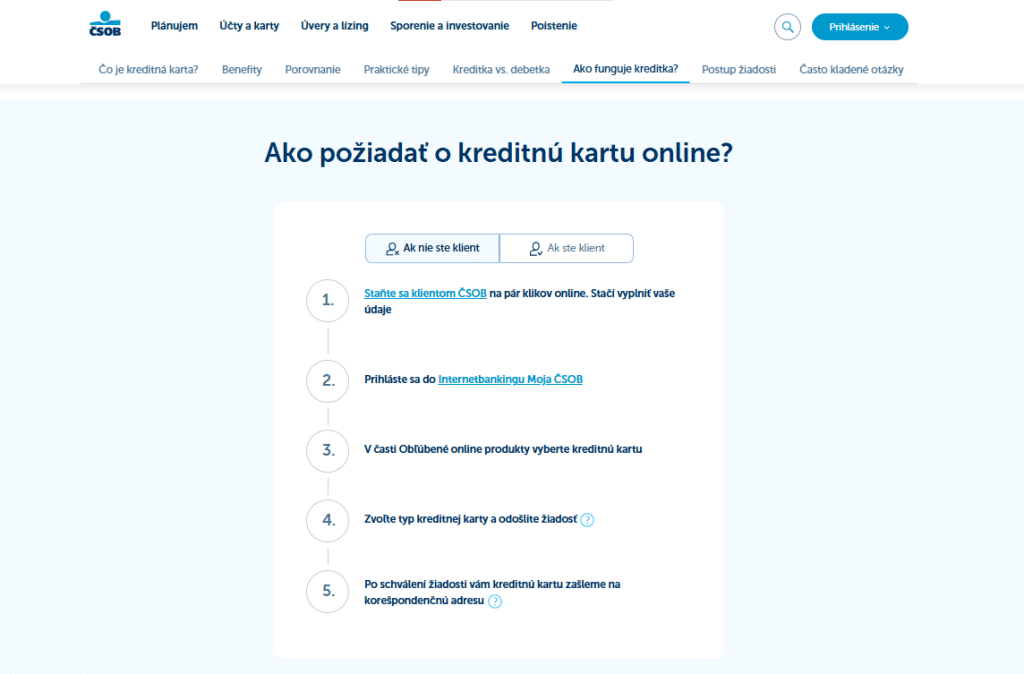This screenshot has height=674, width=1024.
Task: Expand Úvery a lízing menu
Action: coord(334,26)
